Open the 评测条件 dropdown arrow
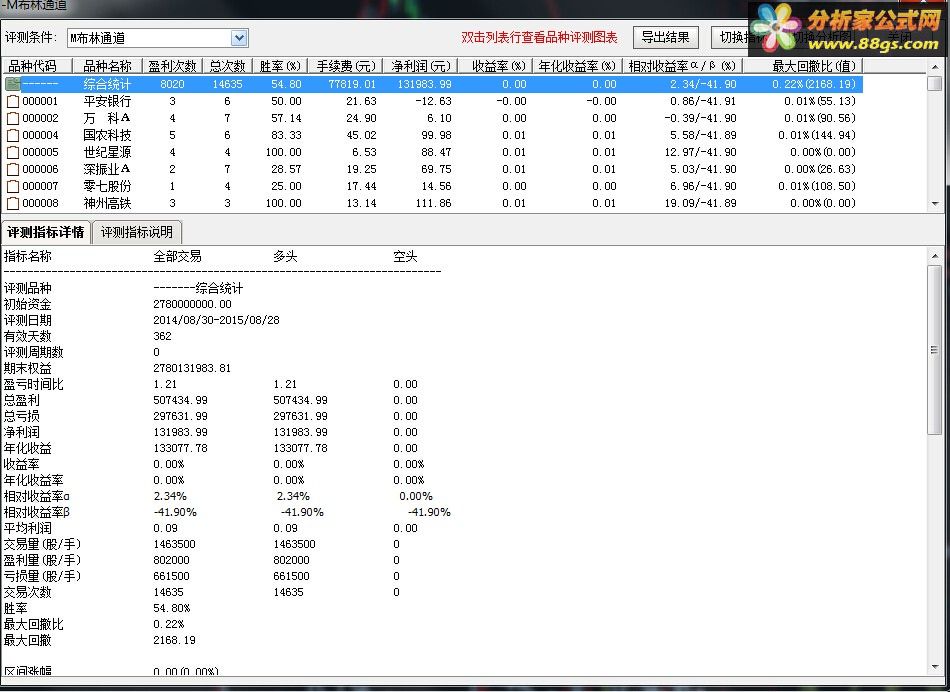 (239, 38)
